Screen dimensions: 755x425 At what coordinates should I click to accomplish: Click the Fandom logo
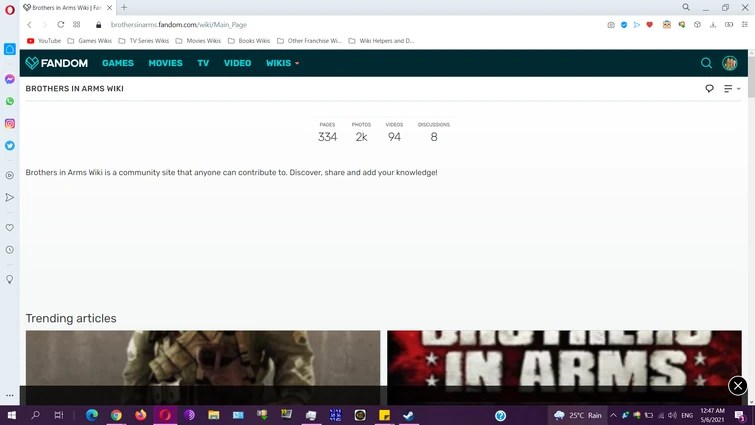click(x=56, y=63)
